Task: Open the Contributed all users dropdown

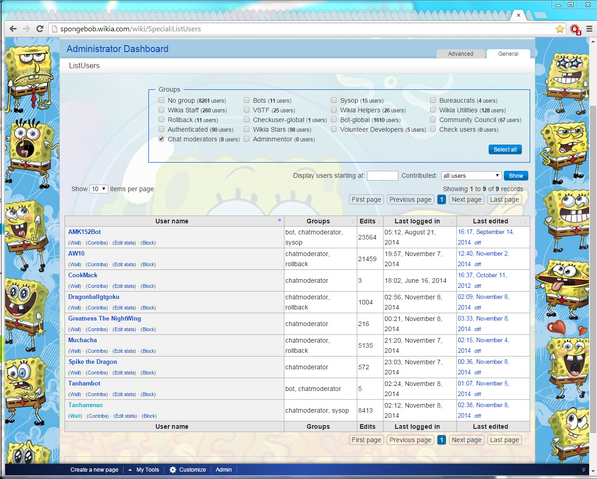Action: coord(471,176)
